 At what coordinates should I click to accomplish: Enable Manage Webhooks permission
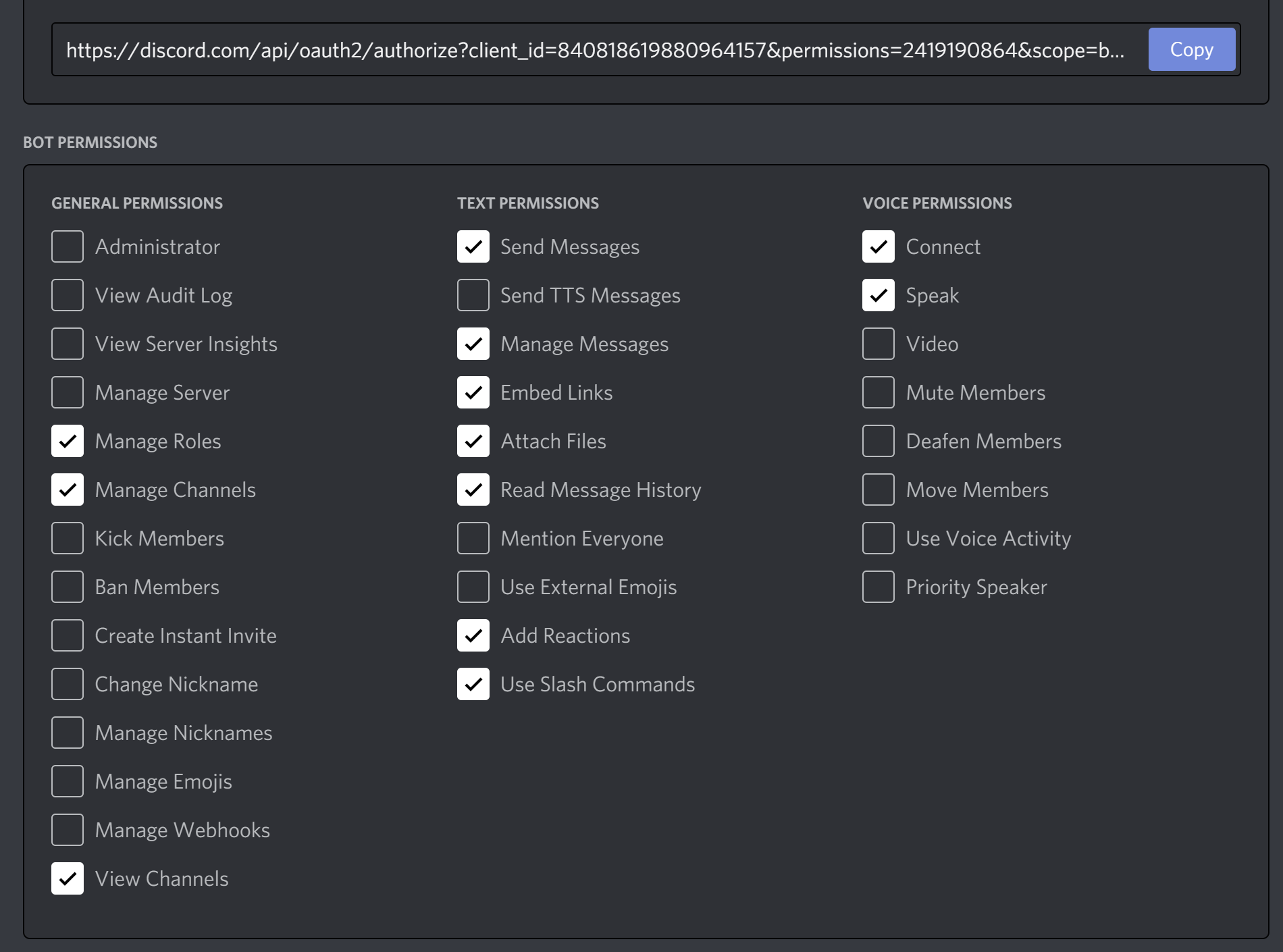tap(68, 830)
